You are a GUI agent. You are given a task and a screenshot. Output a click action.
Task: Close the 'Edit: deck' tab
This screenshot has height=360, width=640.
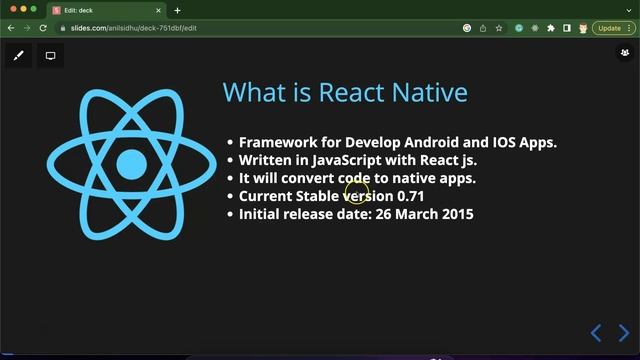[158, 11]
